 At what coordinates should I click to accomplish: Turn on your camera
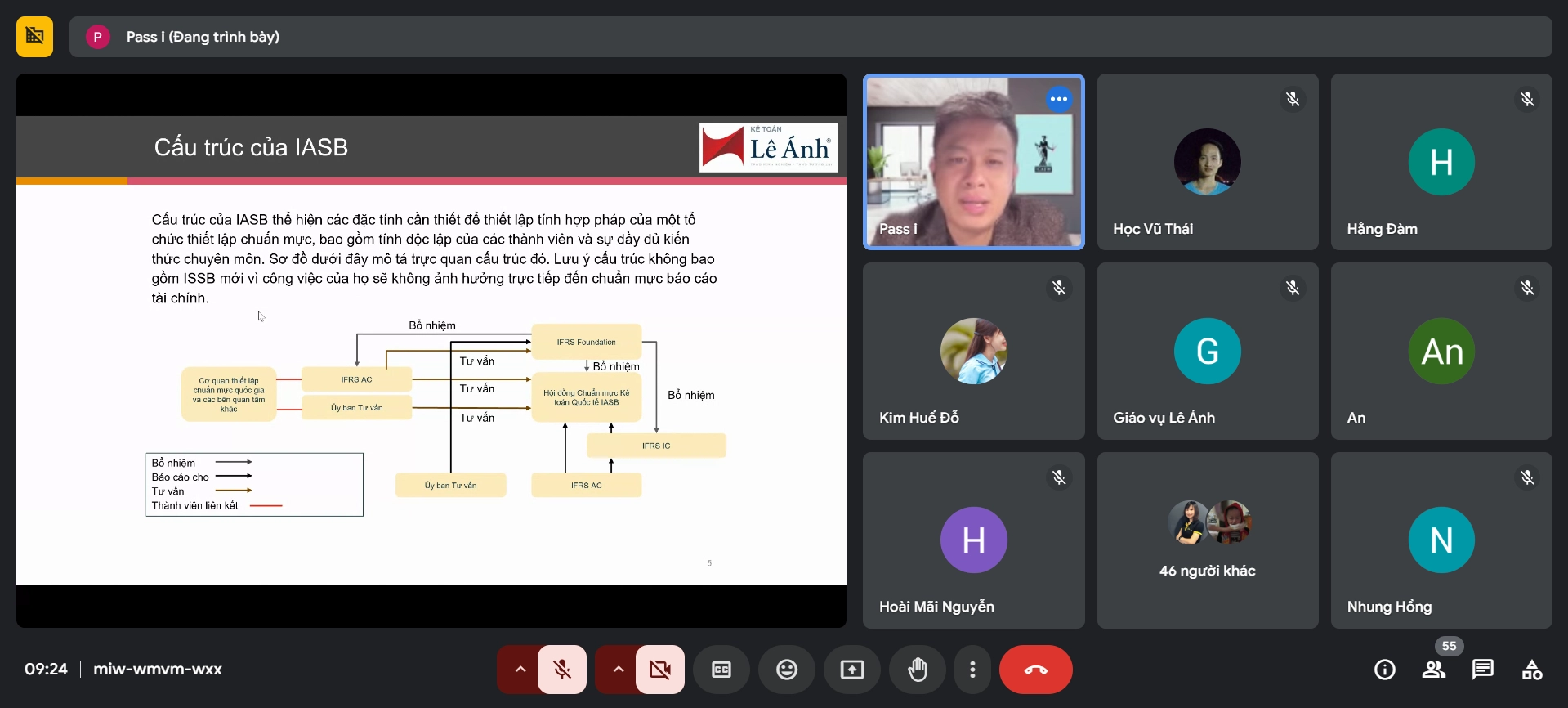point(659,670)
